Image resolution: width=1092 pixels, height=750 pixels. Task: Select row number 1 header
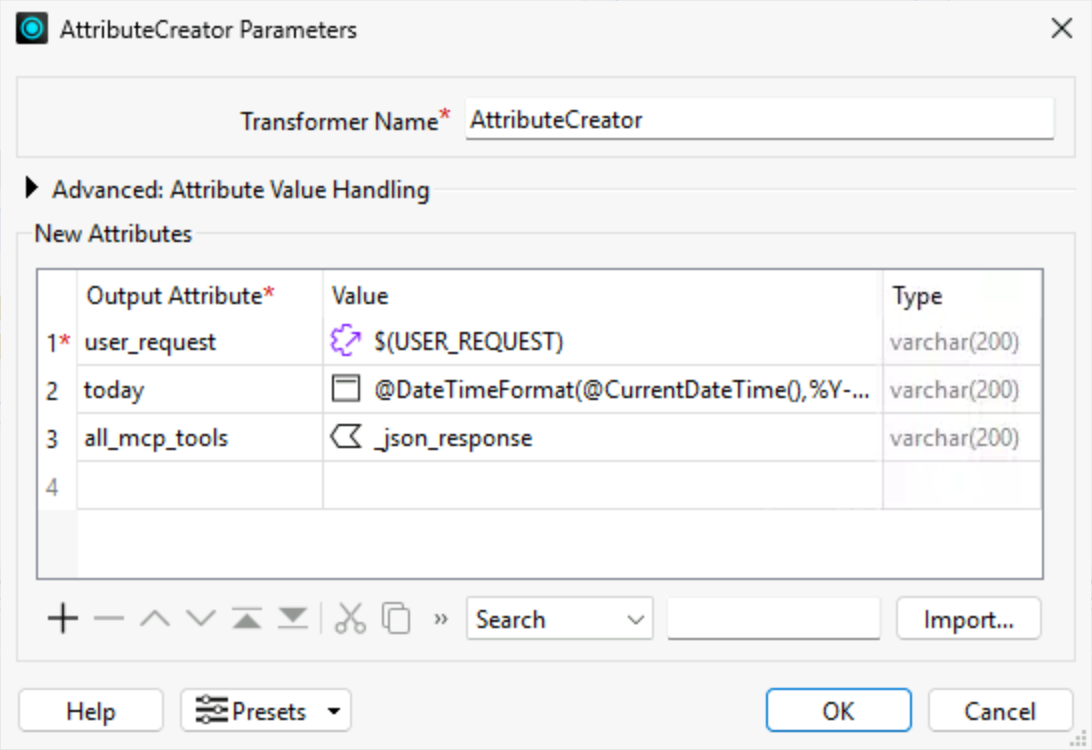(x=58, y=342)
